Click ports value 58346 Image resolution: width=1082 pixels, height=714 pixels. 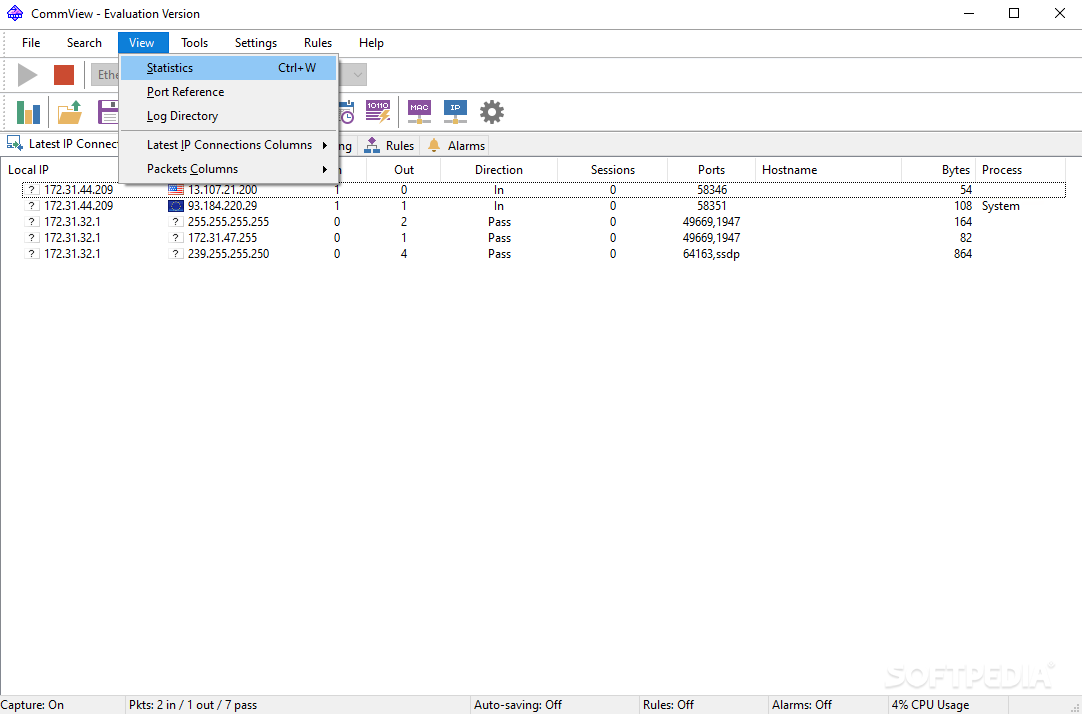point(711,190)
